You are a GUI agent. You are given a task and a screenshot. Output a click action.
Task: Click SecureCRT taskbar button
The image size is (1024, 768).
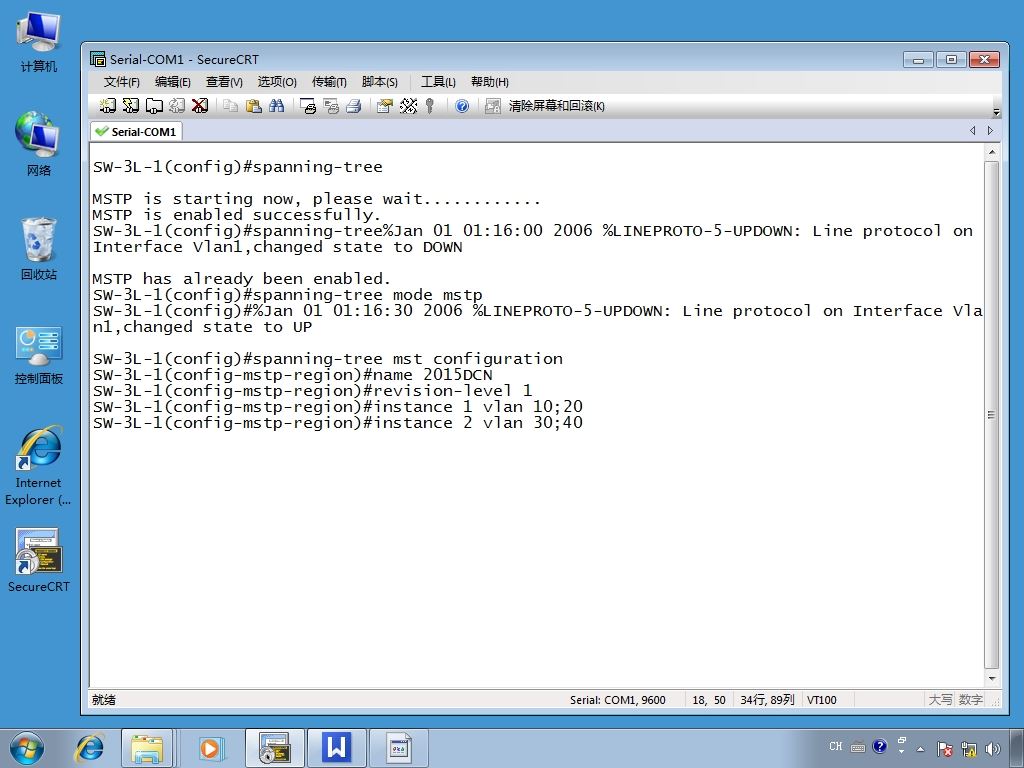pos(274,748)
